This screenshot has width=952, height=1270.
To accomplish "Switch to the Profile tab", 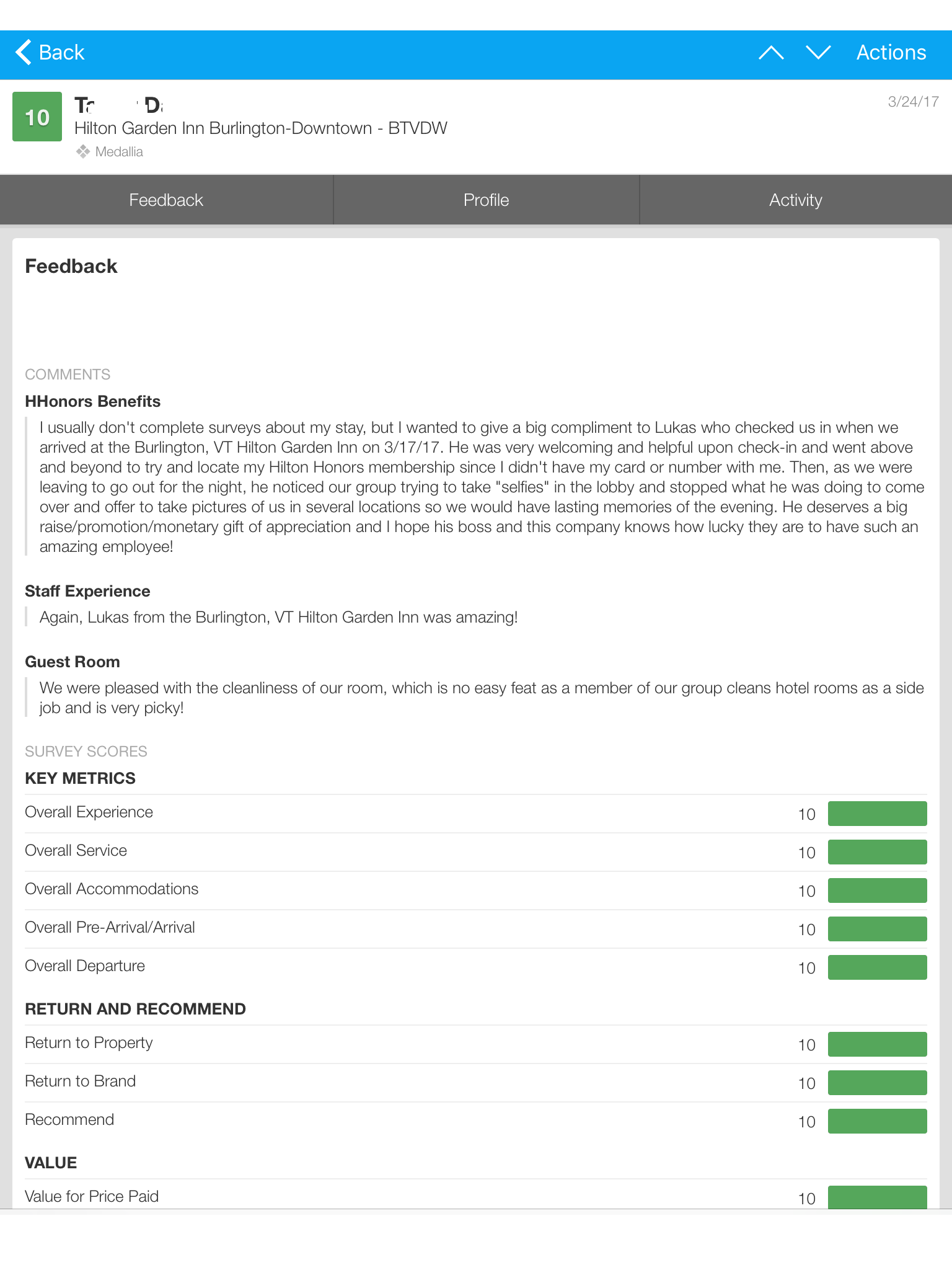I will coord(486,200).
